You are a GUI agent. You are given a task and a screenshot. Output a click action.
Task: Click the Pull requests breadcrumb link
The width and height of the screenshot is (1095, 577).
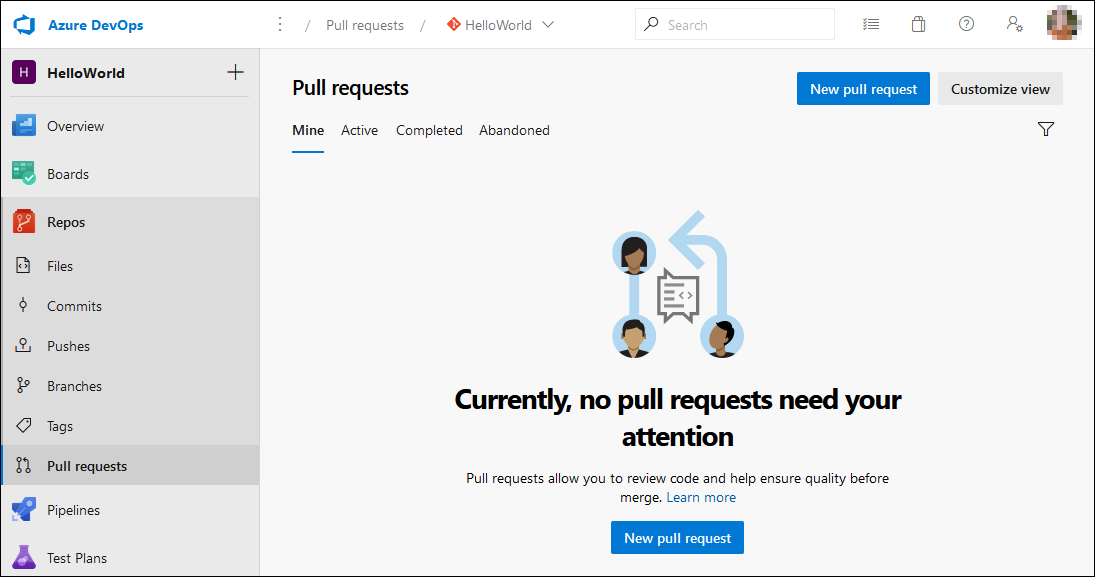(365, 25)
